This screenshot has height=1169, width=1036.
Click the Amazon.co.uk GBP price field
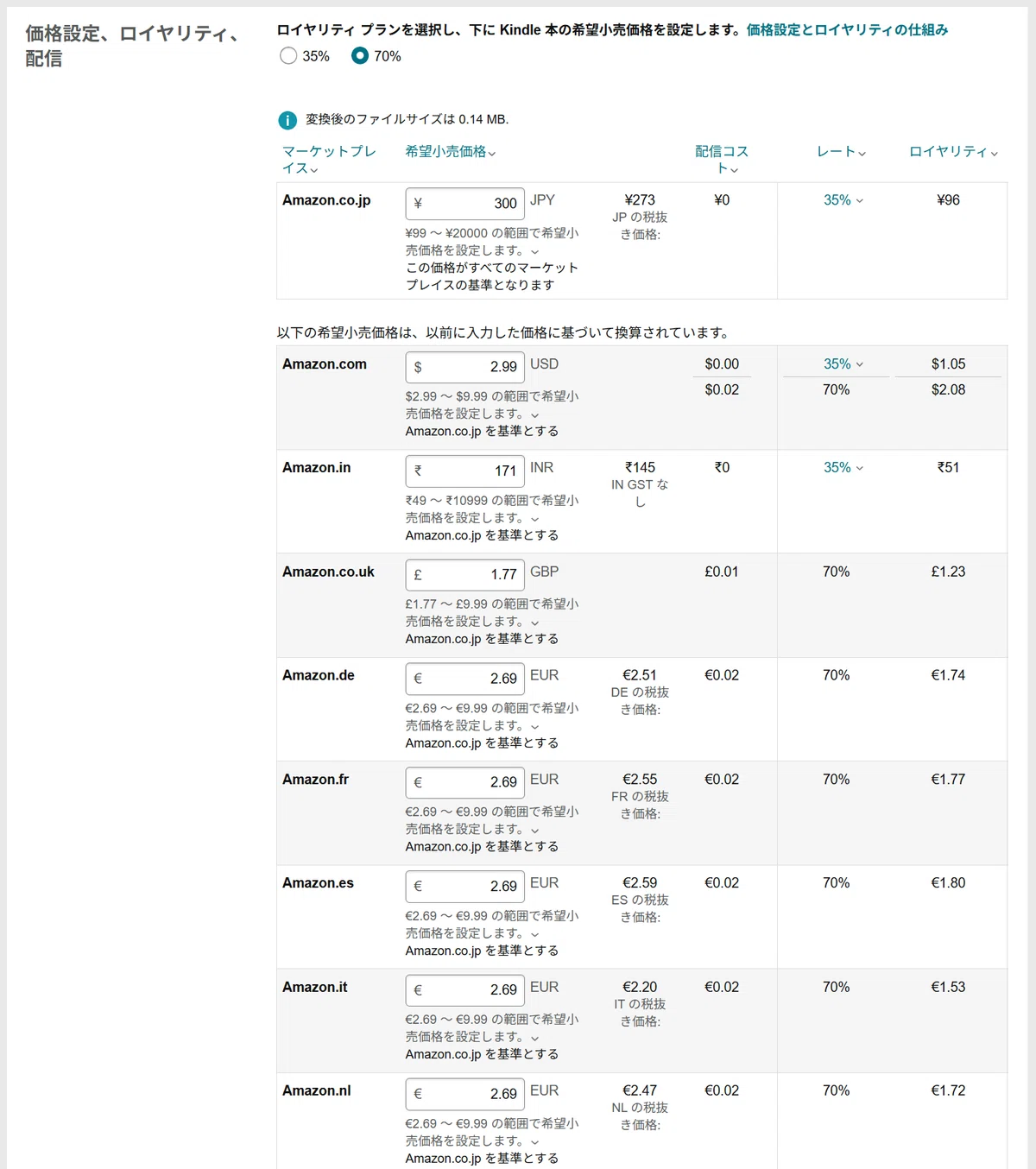click(x=464, y=575)
